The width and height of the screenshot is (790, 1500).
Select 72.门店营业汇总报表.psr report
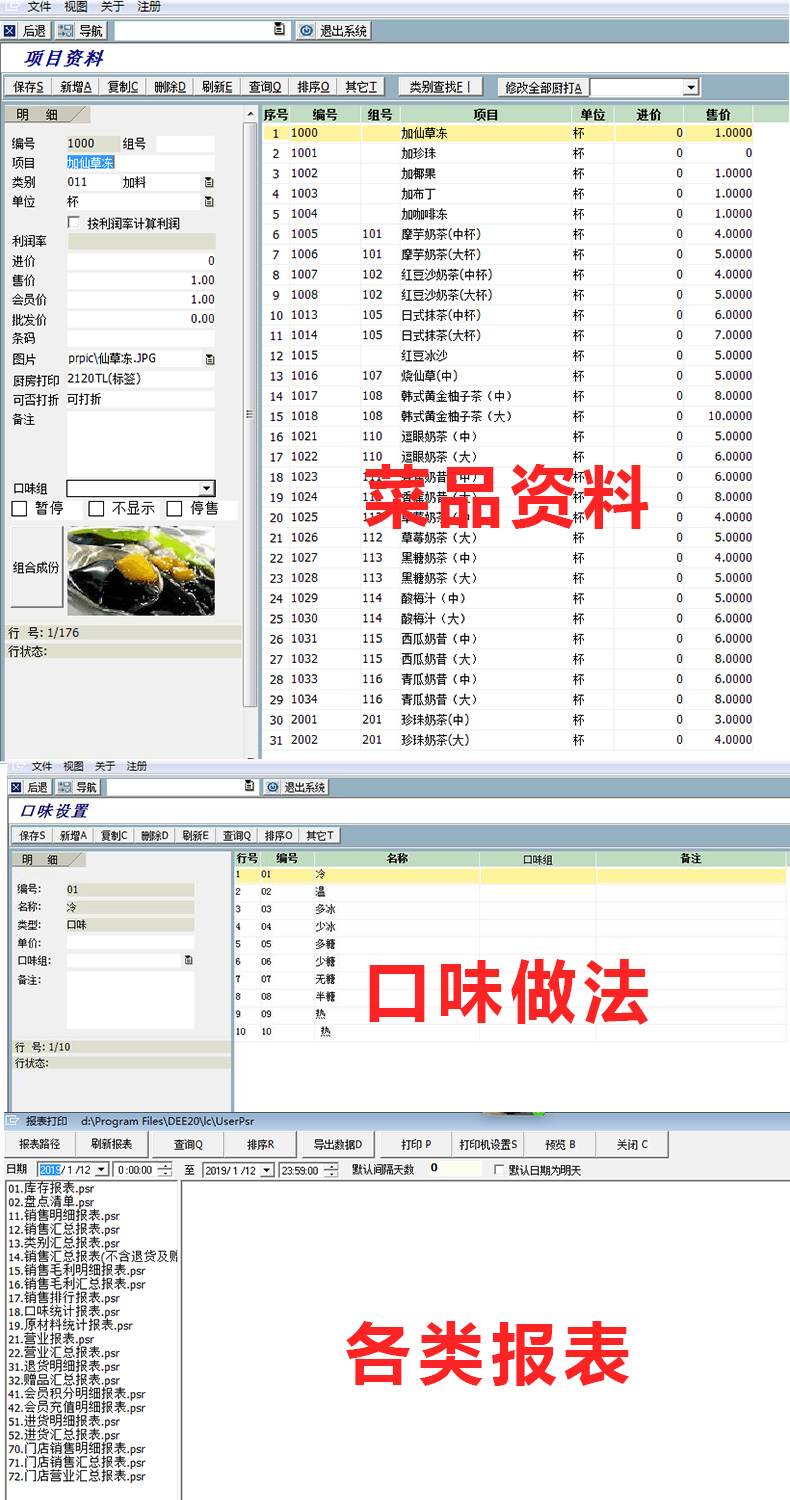76,1476
